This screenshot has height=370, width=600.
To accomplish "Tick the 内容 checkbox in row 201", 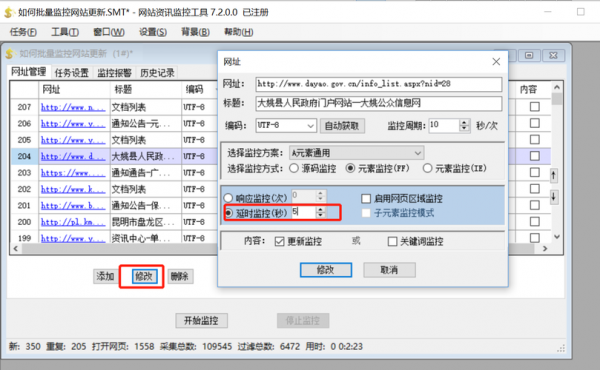I will click(x=535, y=205).
